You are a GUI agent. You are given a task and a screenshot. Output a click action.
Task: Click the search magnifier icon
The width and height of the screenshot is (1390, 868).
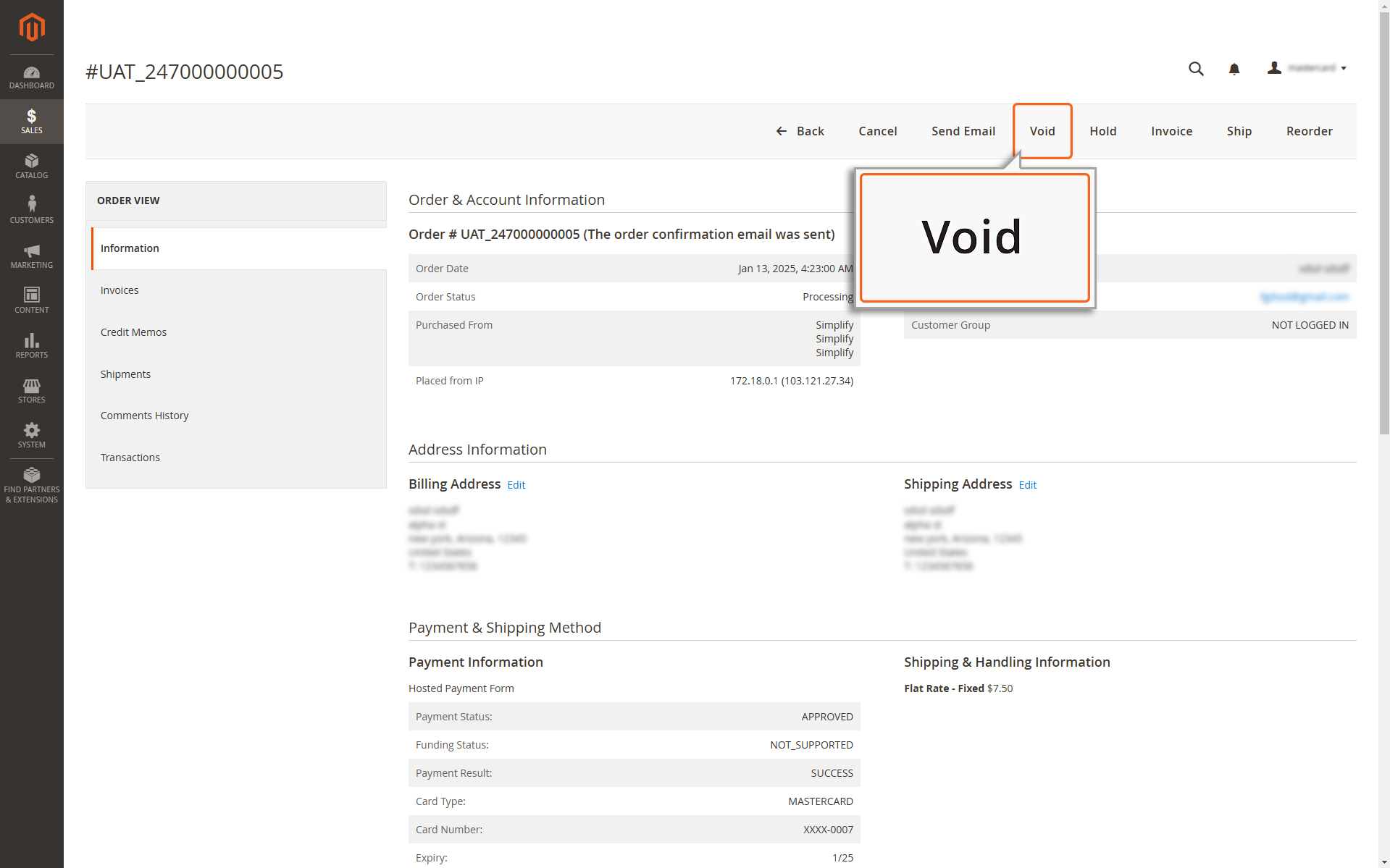pyautogui.click(x=1196, y=69)
